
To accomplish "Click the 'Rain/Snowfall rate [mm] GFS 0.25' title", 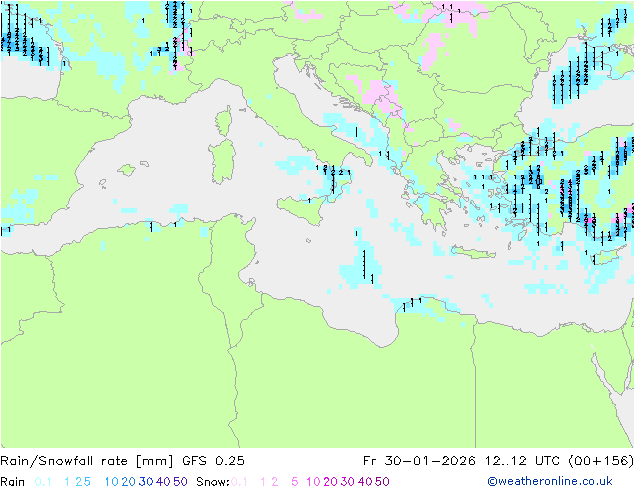I will point(122,461).
